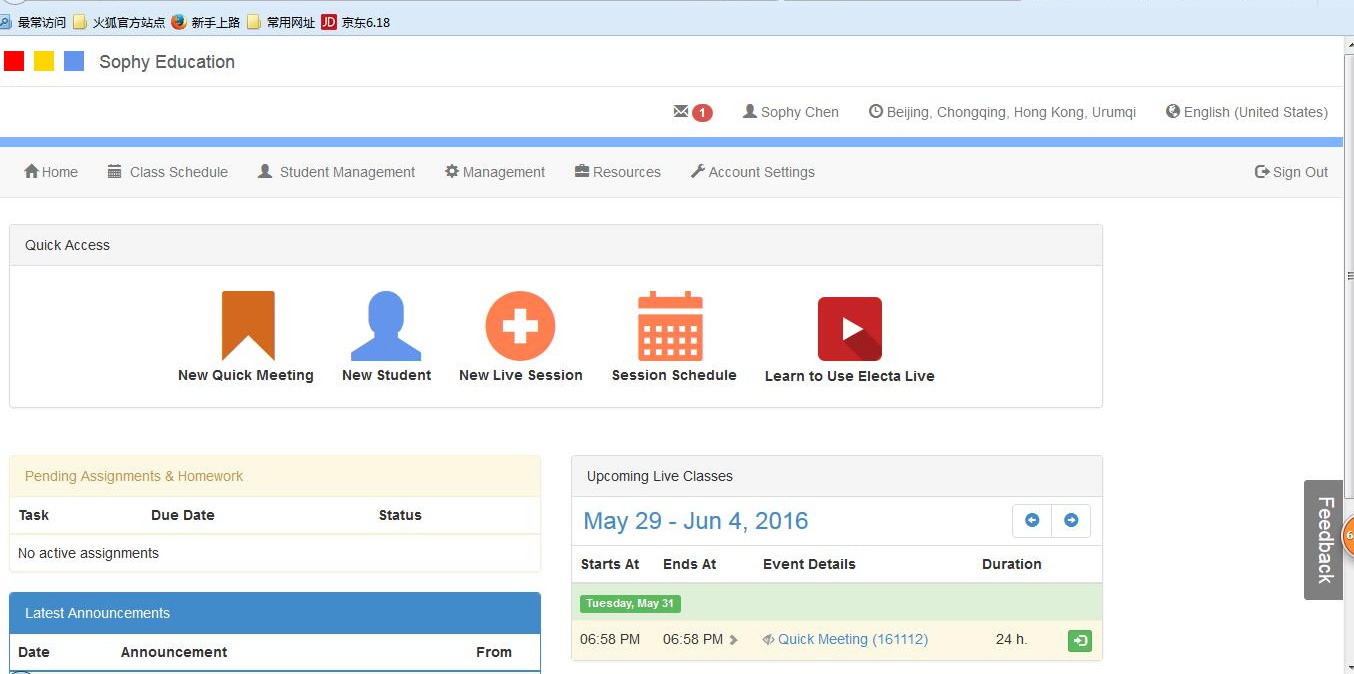Open the Feedback side tab

pyautogui.click(x=1324, y=540)
